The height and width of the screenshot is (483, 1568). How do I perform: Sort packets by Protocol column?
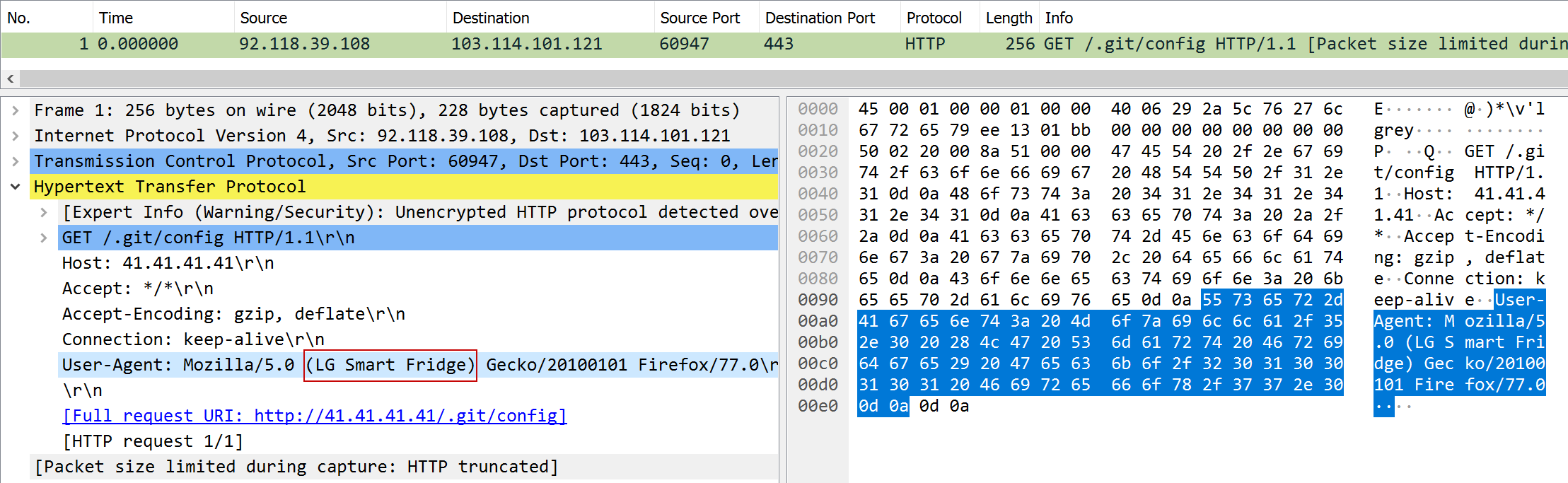pyautogui.click(x=934, y=18)
